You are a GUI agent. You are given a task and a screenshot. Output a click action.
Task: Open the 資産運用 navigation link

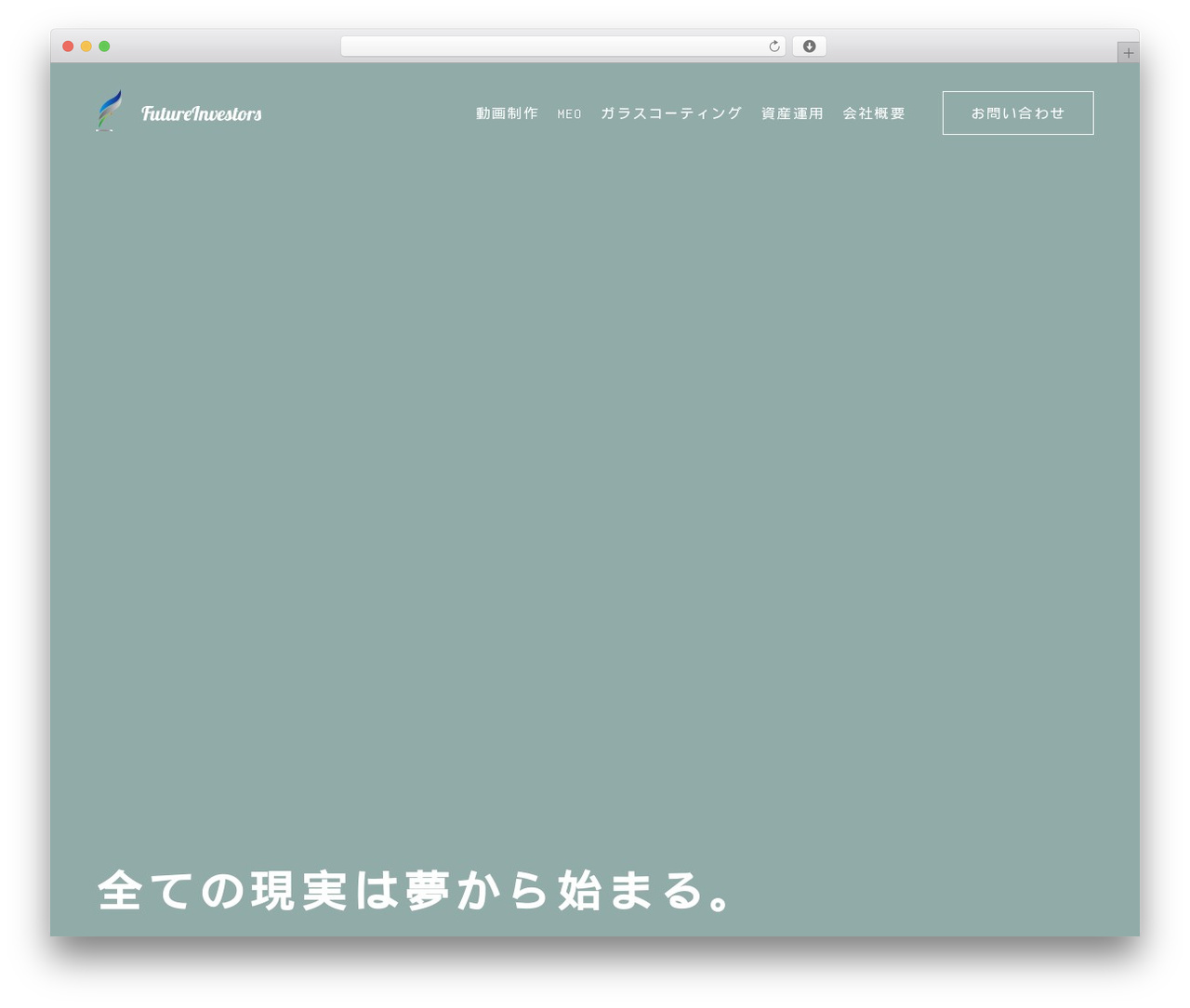pos(792,113)
